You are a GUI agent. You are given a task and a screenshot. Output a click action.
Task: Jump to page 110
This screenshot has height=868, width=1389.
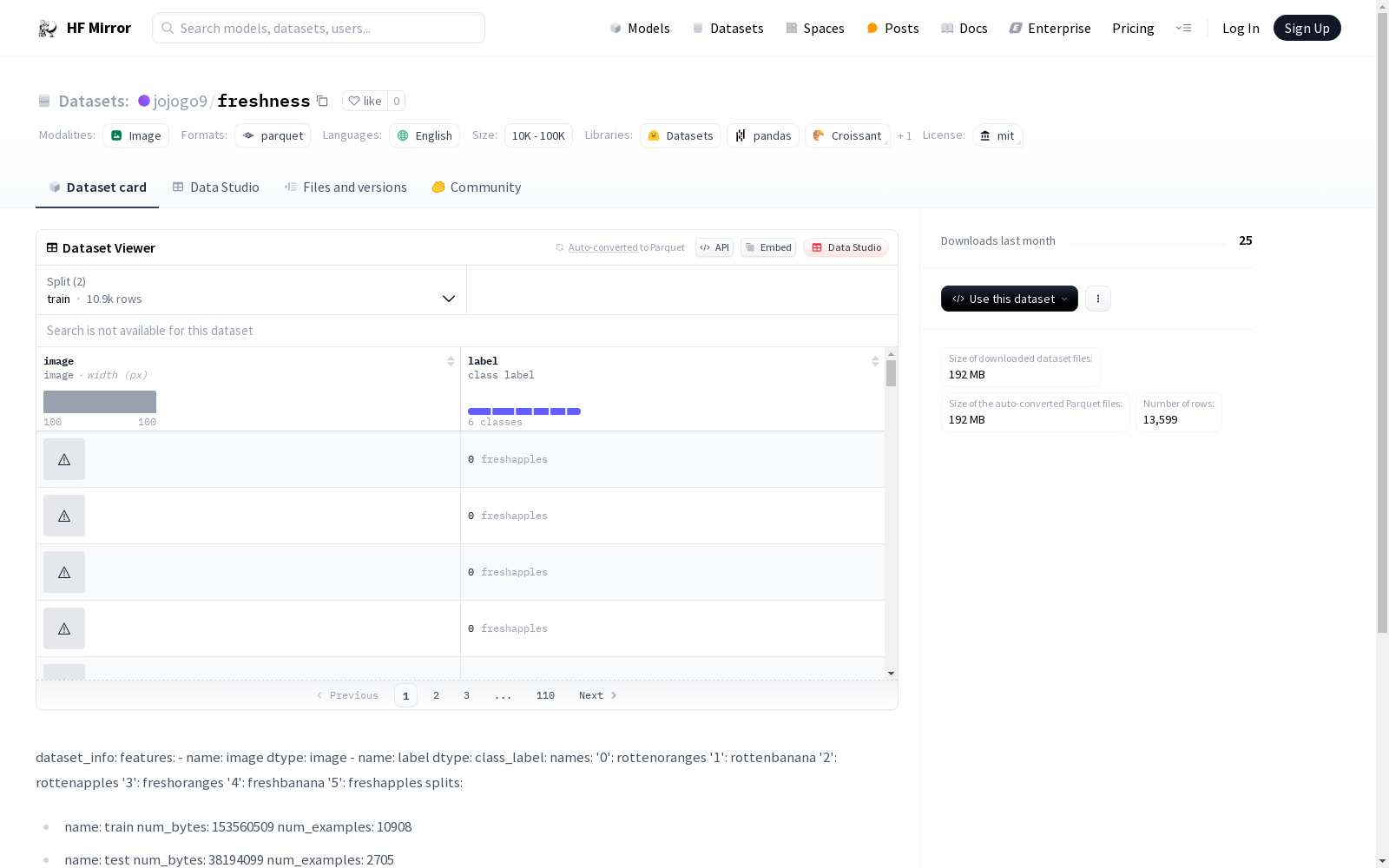click(x=545, y=695)
